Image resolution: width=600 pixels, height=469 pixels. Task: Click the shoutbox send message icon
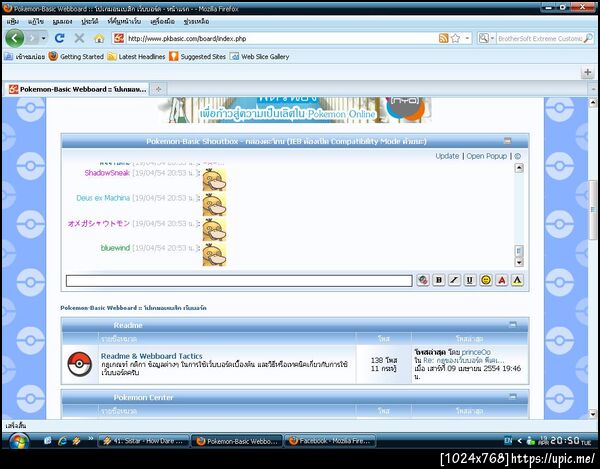423,280
